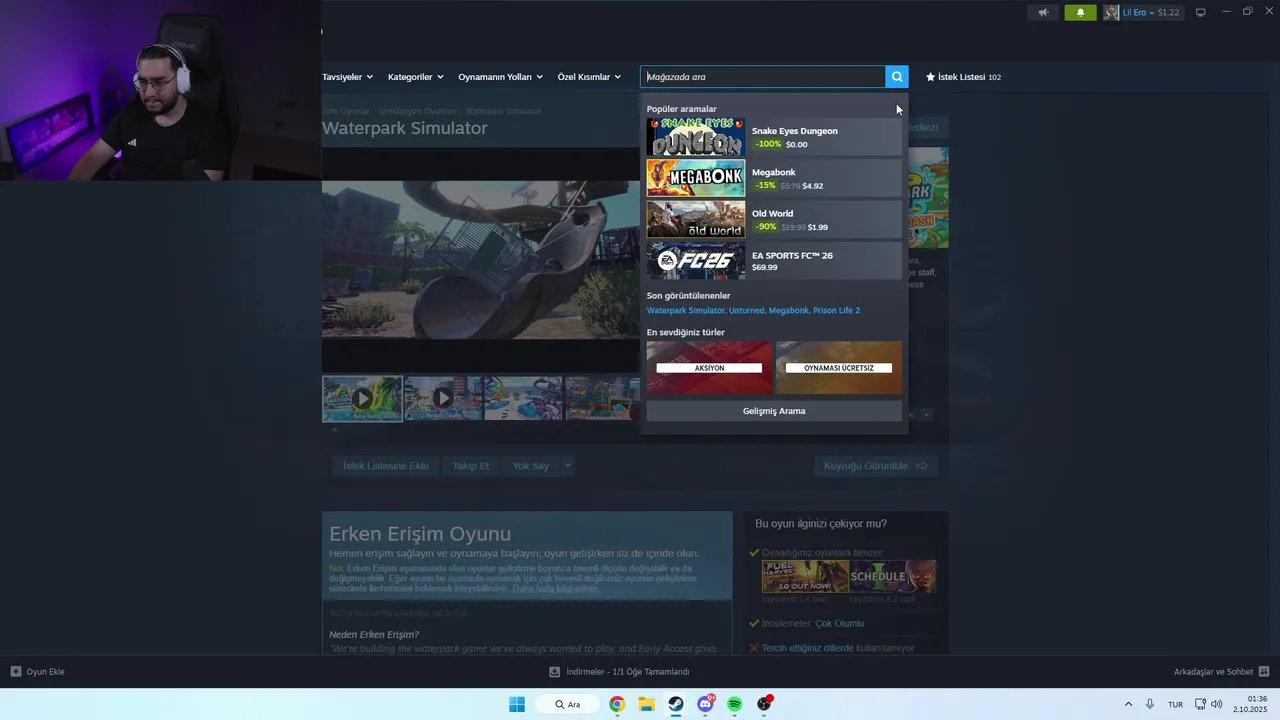Viewport: 1280px width, 720px height.
Task: Expand the Oynamanın Yolları menu
Action: (501, 77)
